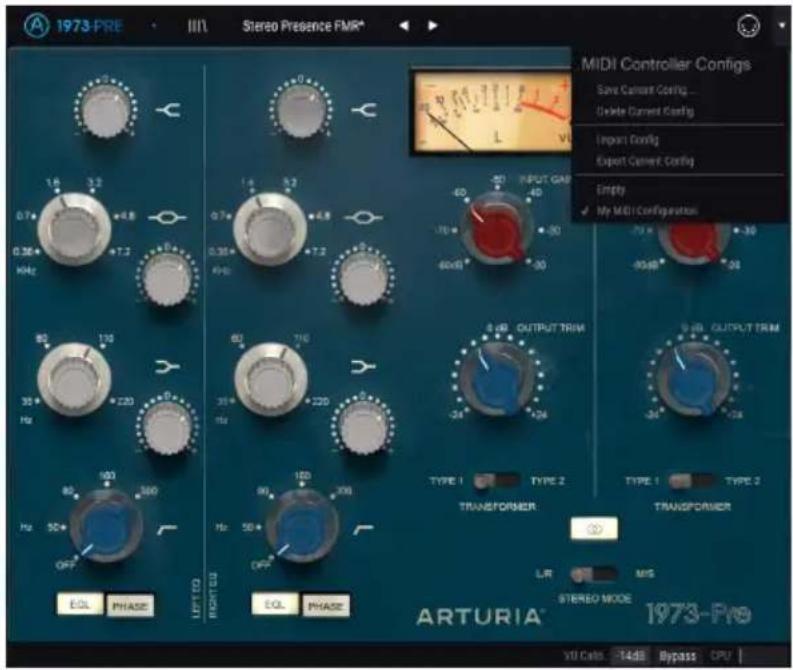Click the left EQ mid gain knob
793x670 pixels.
click(x=167, y=277)
